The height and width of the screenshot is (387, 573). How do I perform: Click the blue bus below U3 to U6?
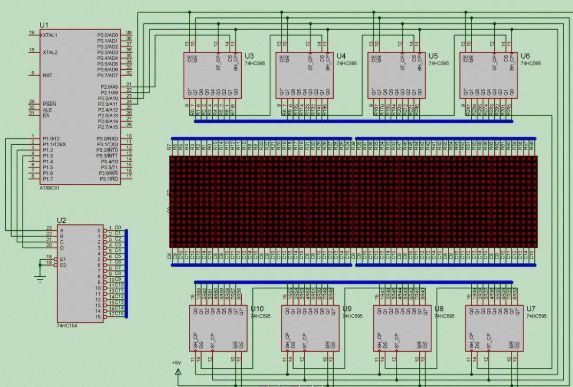353,121
